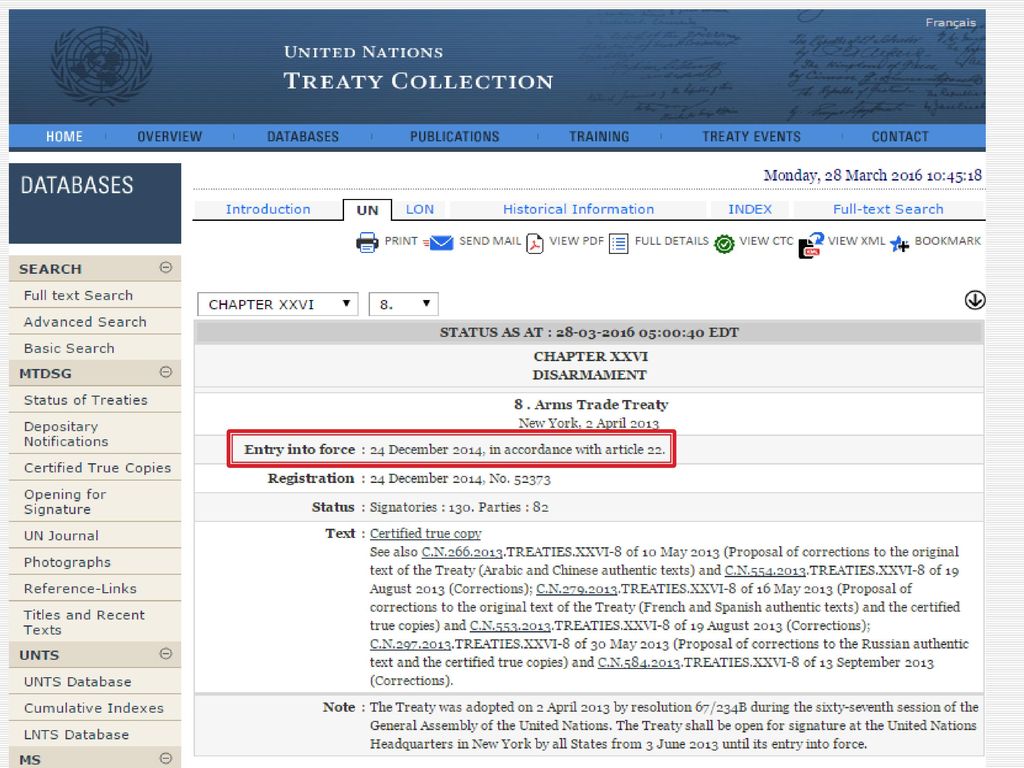Open the HOME menu item
The width and height of the screenshot is (1024, 768).
pyautogui.click(x=64, y=136)
